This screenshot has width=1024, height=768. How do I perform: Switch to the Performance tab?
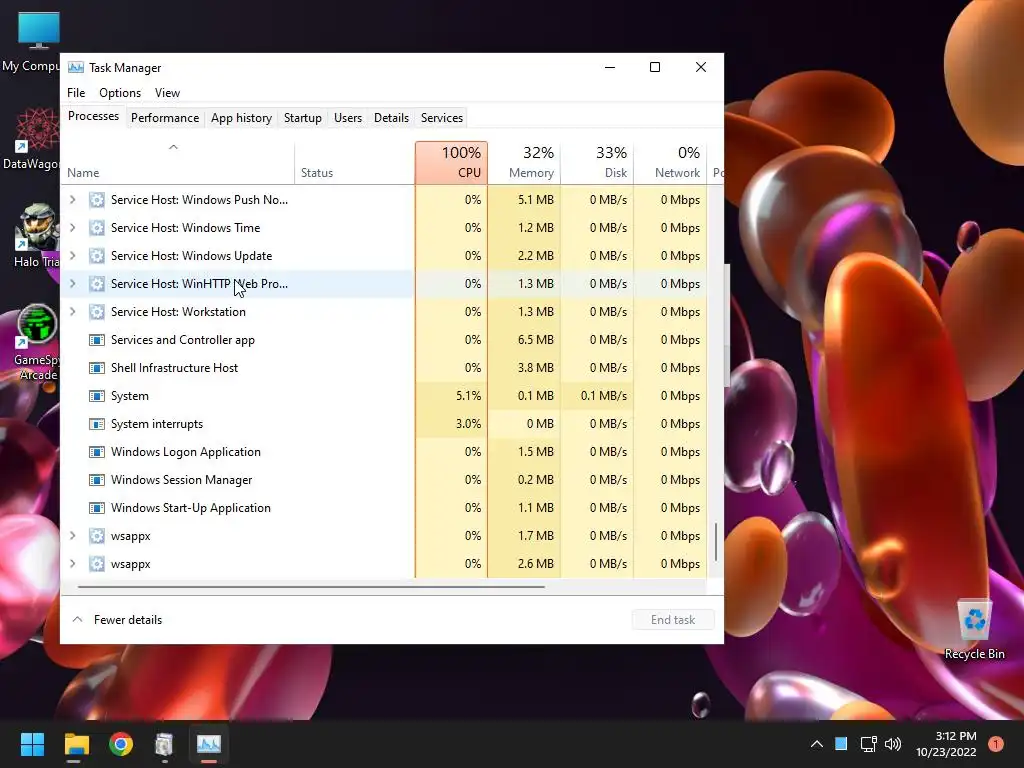coord(165,118)
